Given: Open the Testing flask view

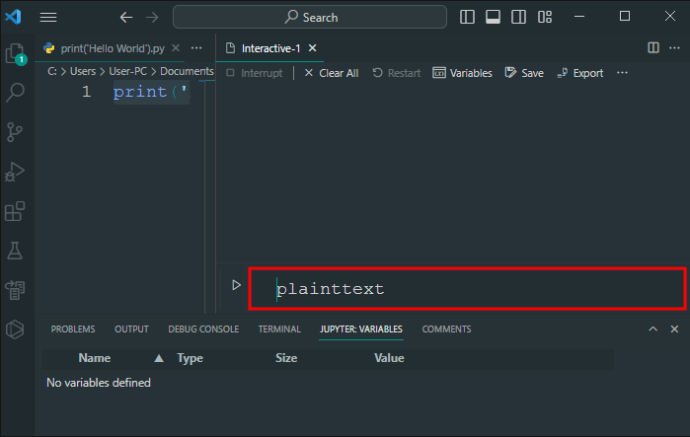Looking at the screenshot, I should tap(15, 250).
